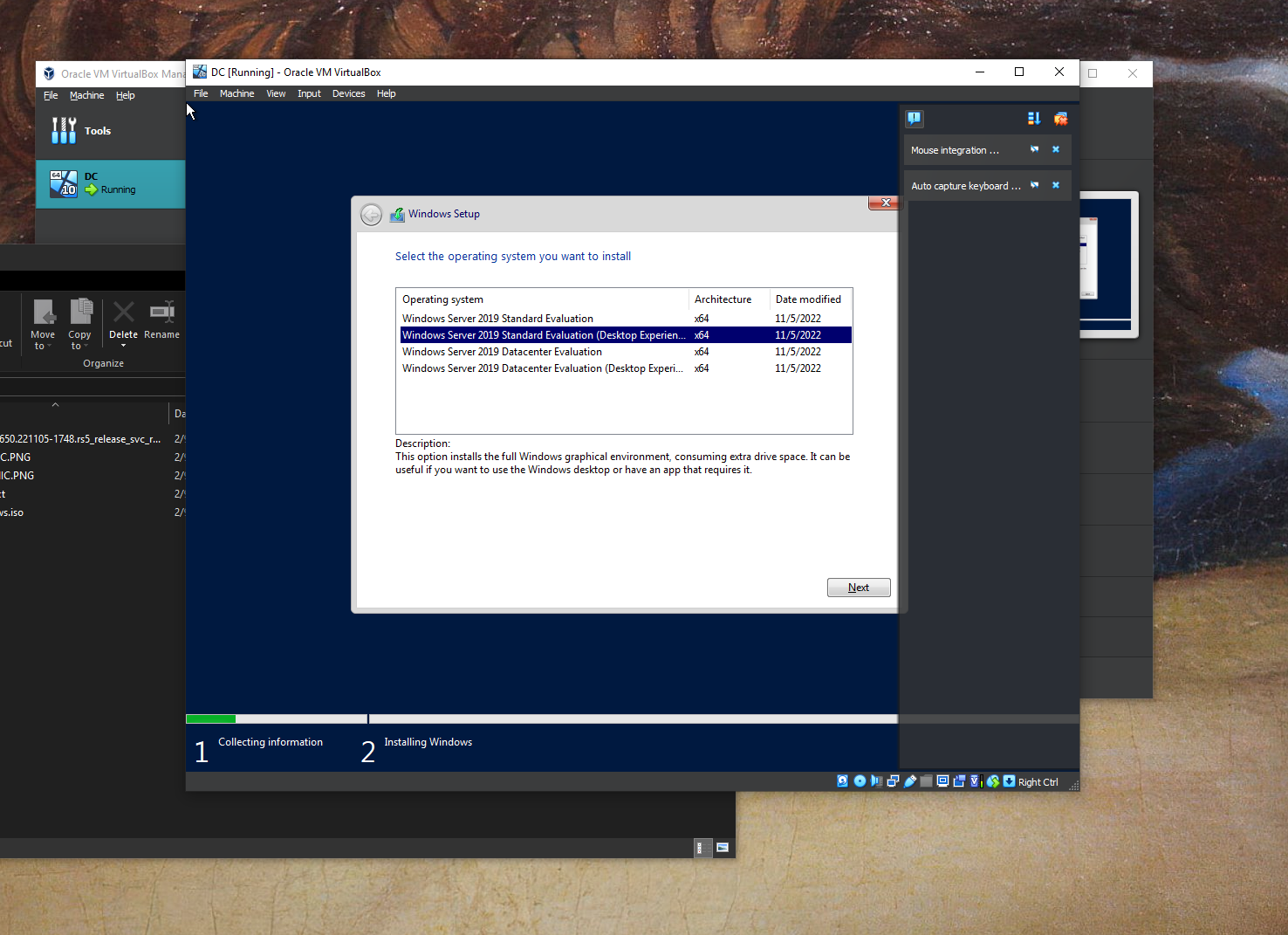The width and height of the screenshot is (1288, 935).
Task: Open File menu in VirtualBox Manager window
Action: point(51,95)
